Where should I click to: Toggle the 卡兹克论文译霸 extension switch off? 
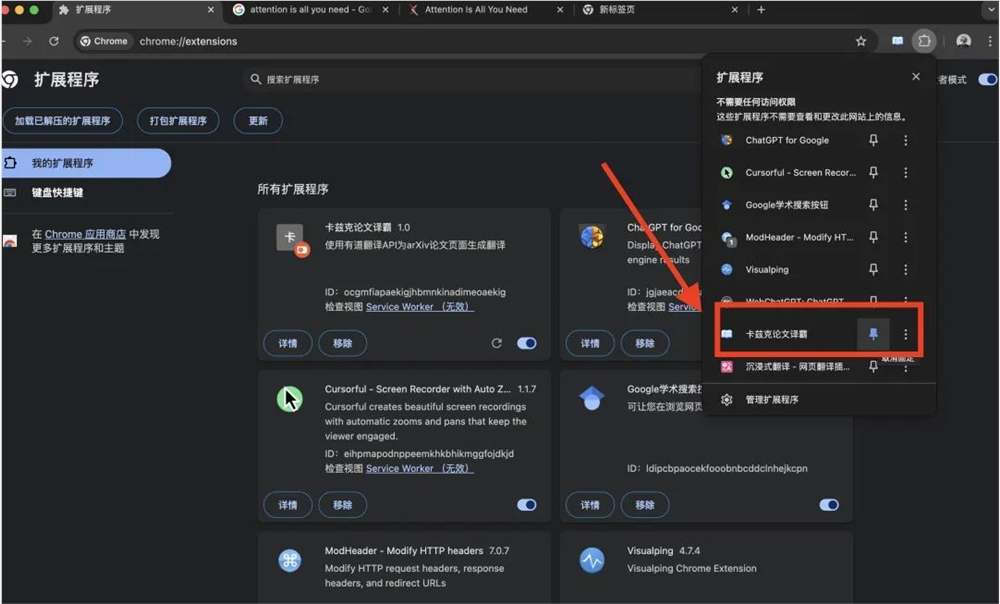527,343
